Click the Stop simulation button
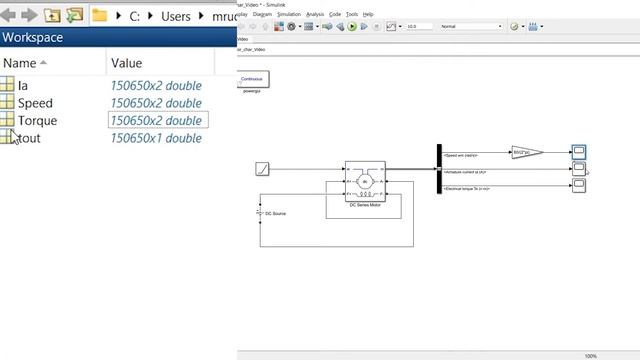The height and width of the screenshot is (360, 640). (x=376, y=27)
